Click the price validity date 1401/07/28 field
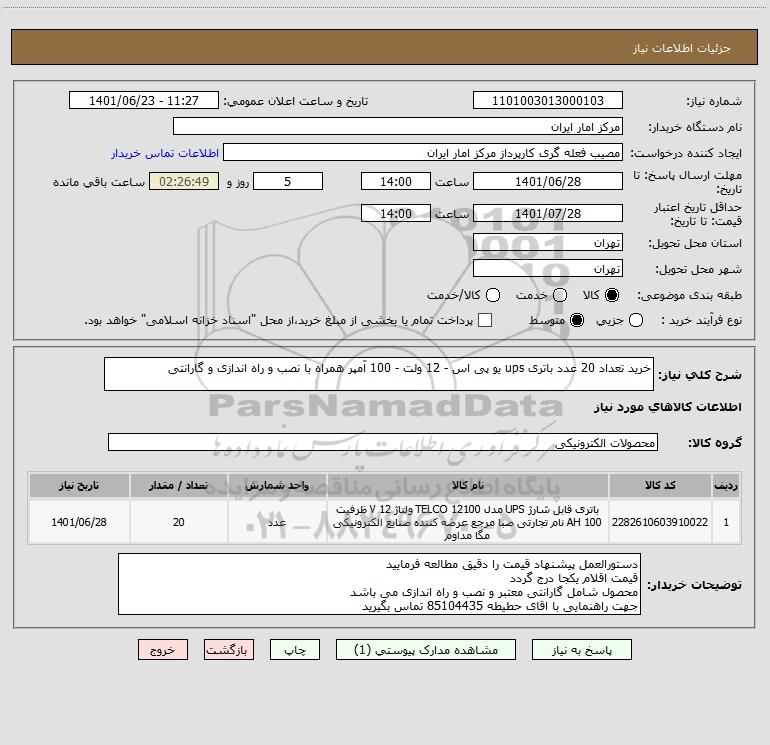Image resolution: width=770 pixels, height=745 pixels. point(548,213)
